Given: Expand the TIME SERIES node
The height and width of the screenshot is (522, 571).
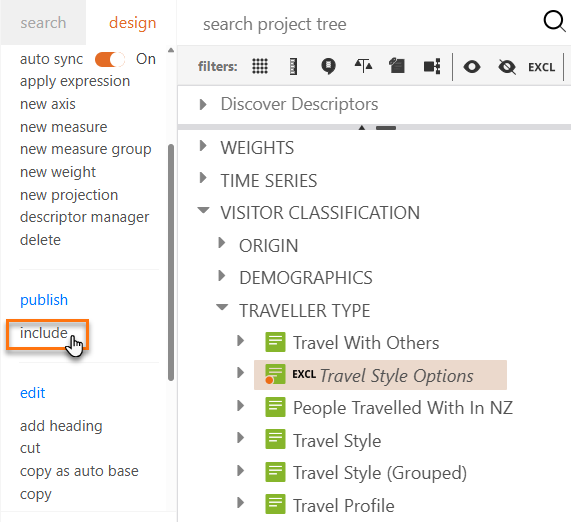Looking at the screenshot, I should pyautogui.click(x=203, y=178).
